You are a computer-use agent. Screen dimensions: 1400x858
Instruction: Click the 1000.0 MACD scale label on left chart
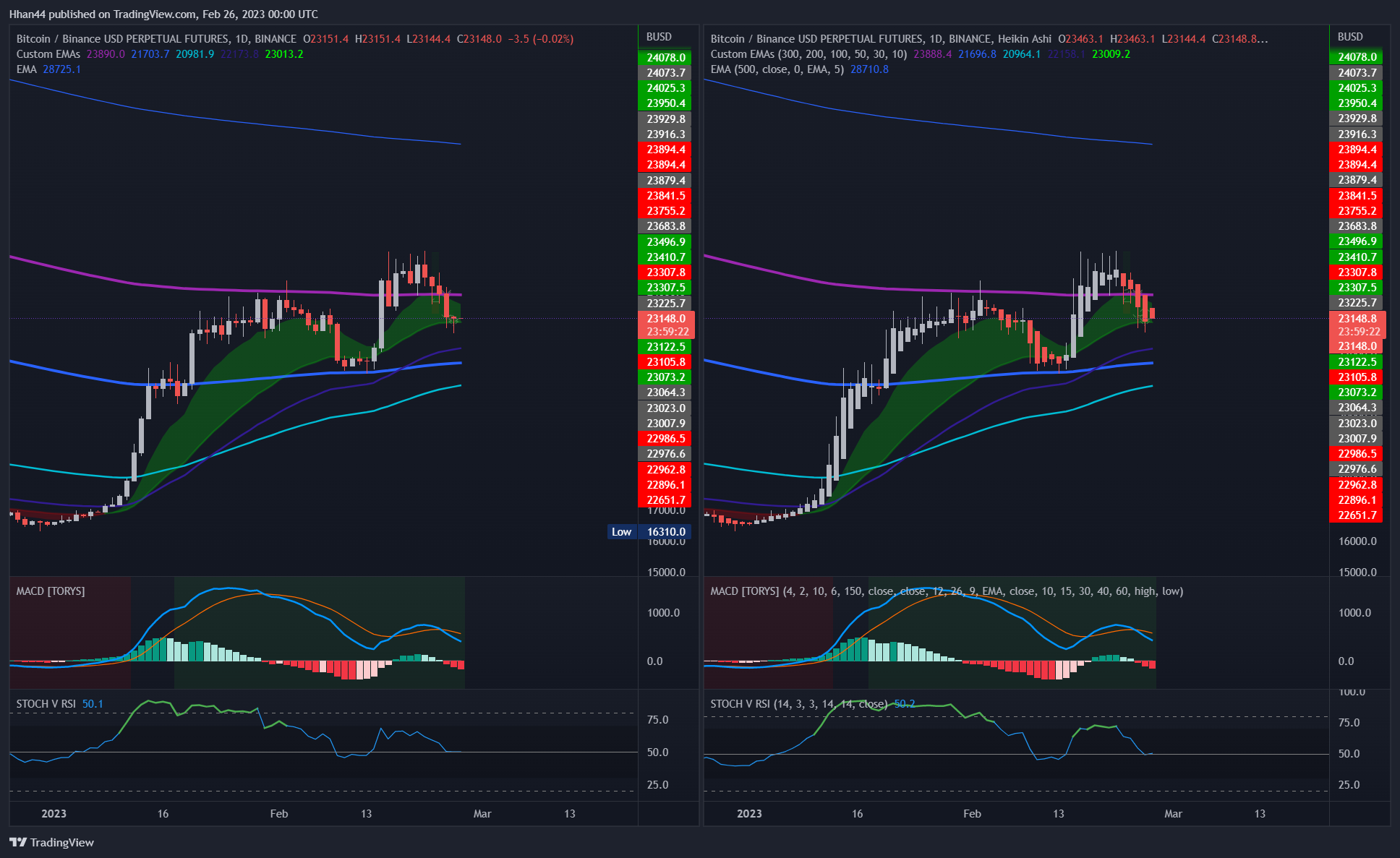point(663,613)
